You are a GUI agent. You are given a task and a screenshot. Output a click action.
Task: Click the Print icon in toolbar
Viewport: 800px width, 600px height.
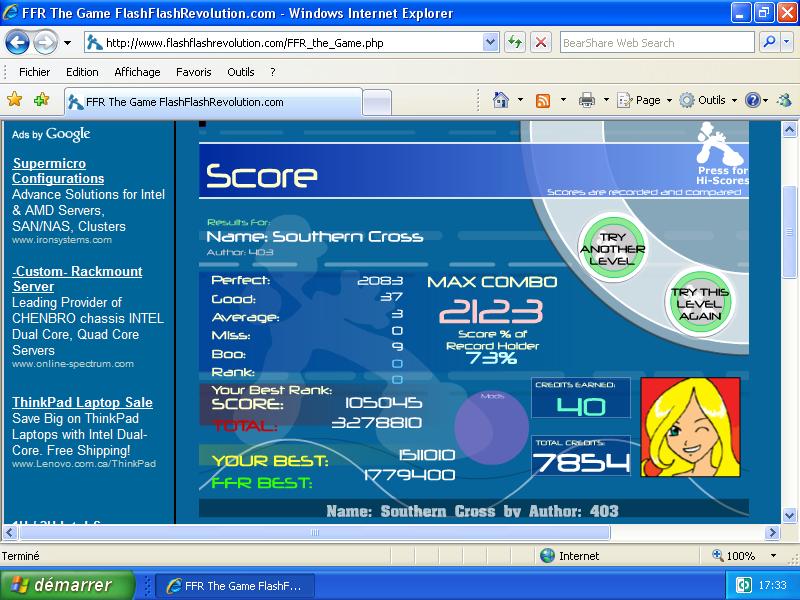(586, 100)
